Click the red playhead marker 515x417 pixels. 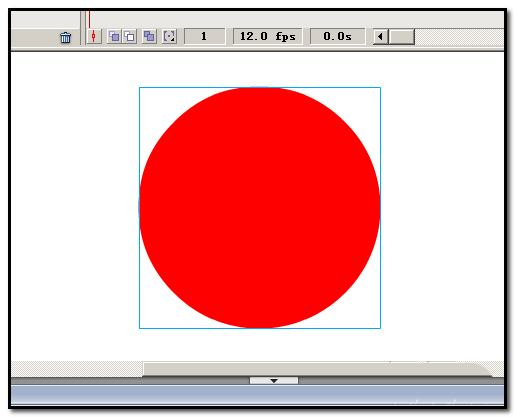[x=89, y=20]
